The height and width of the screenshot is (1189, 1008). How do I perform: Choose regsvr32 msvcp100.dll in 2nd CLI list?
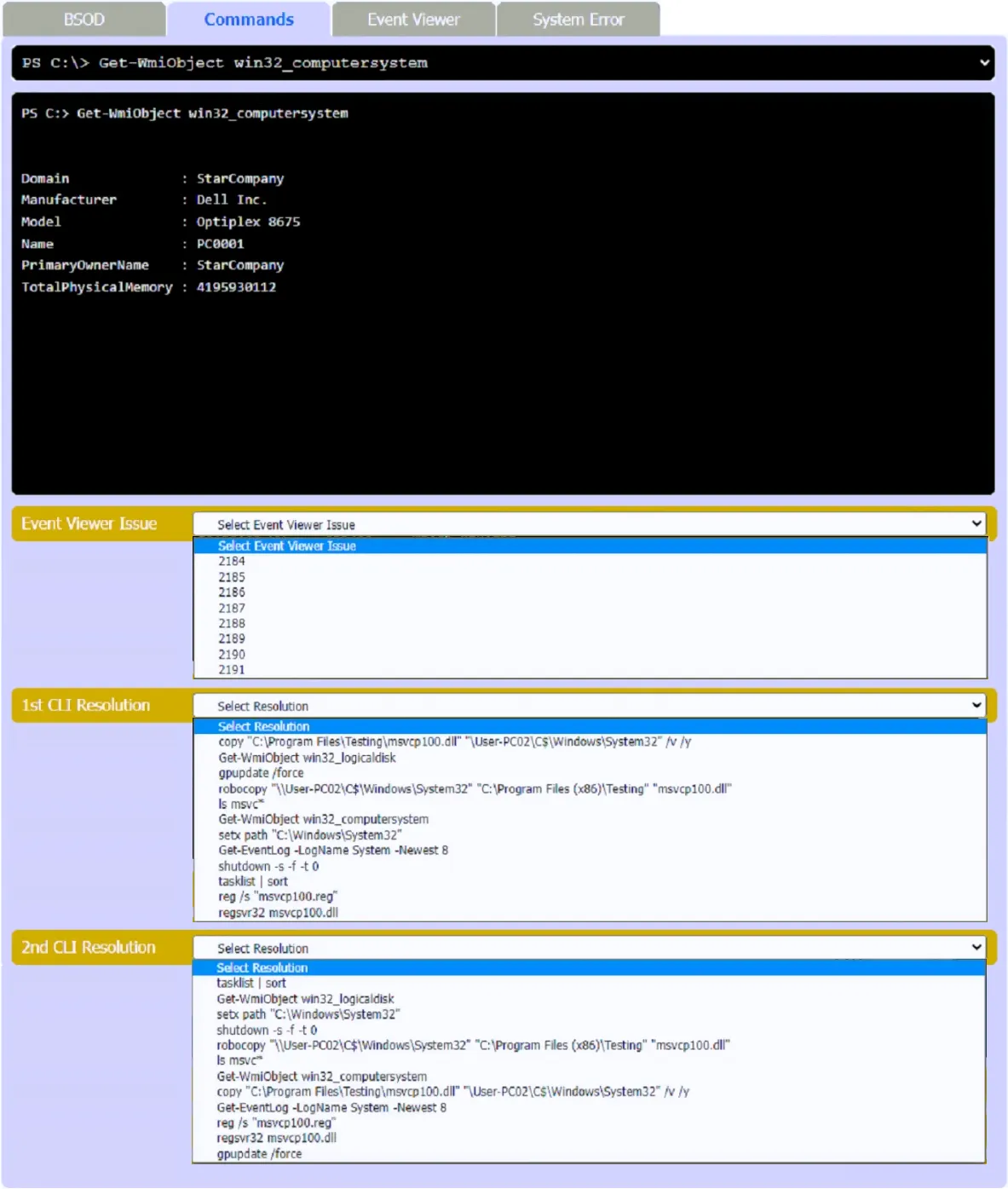coord(589,1139)
